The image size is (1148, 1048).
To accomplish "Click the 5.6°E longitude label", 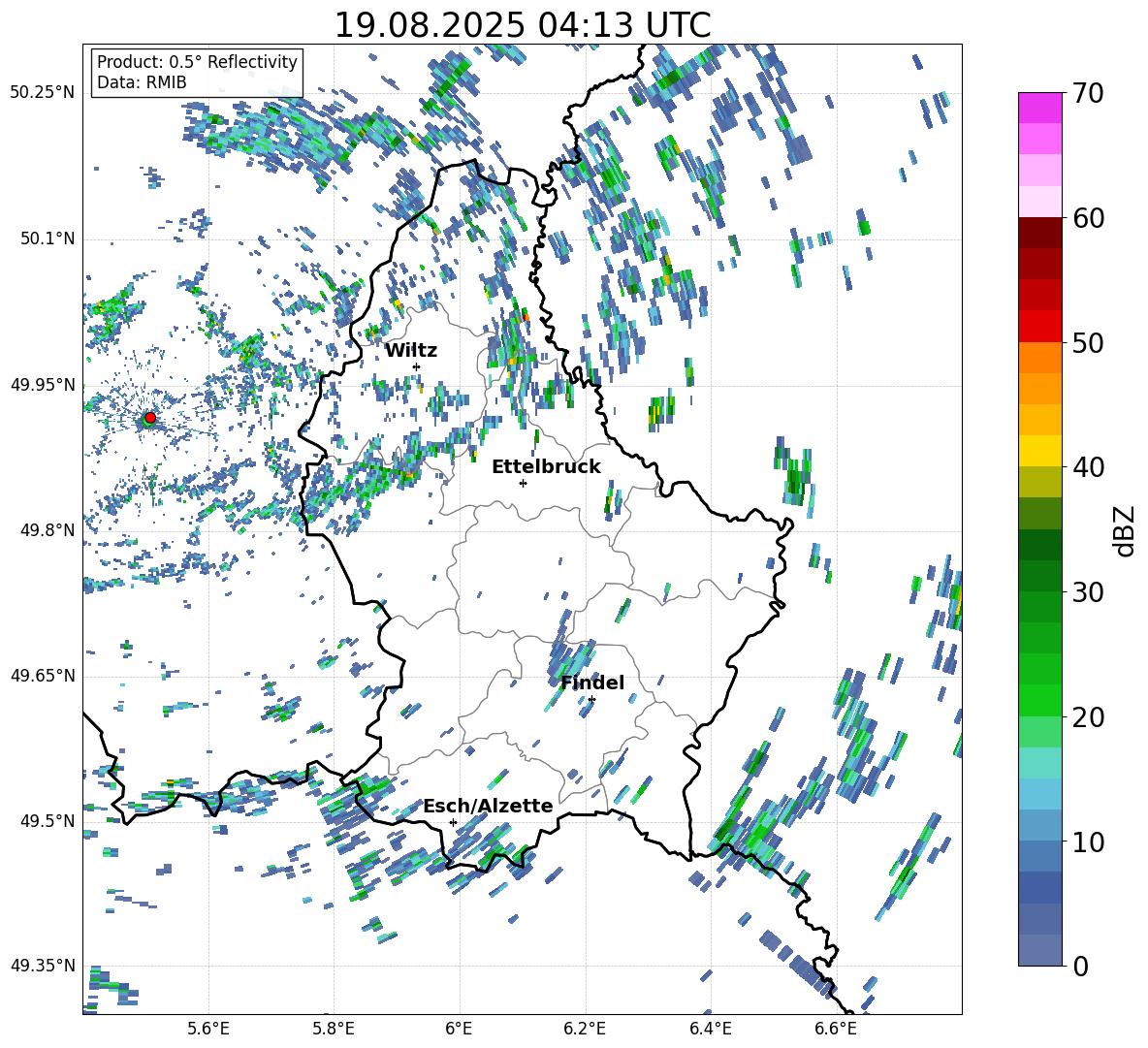I will tap(208, 1029).
